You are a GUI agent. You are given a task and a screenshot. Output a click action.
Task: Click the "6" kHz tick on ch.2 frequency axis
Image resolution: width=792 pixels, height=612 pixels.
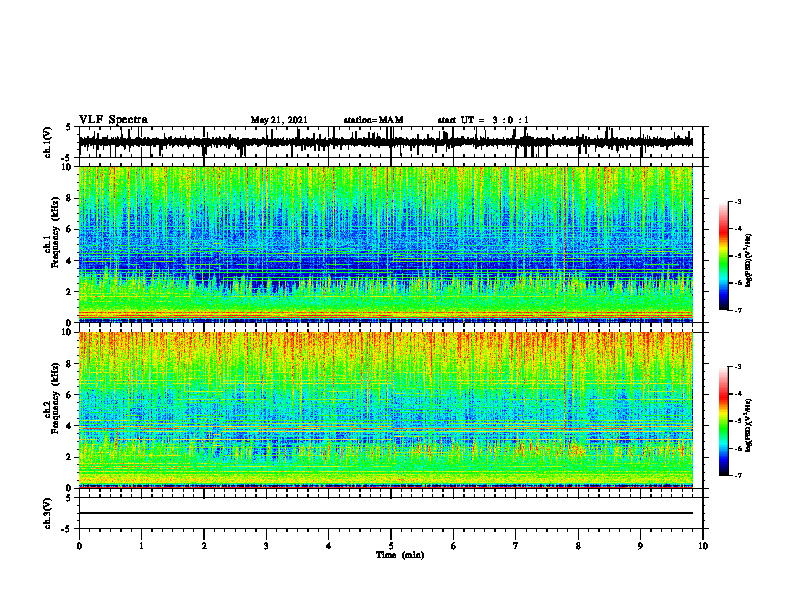point(70,395)
